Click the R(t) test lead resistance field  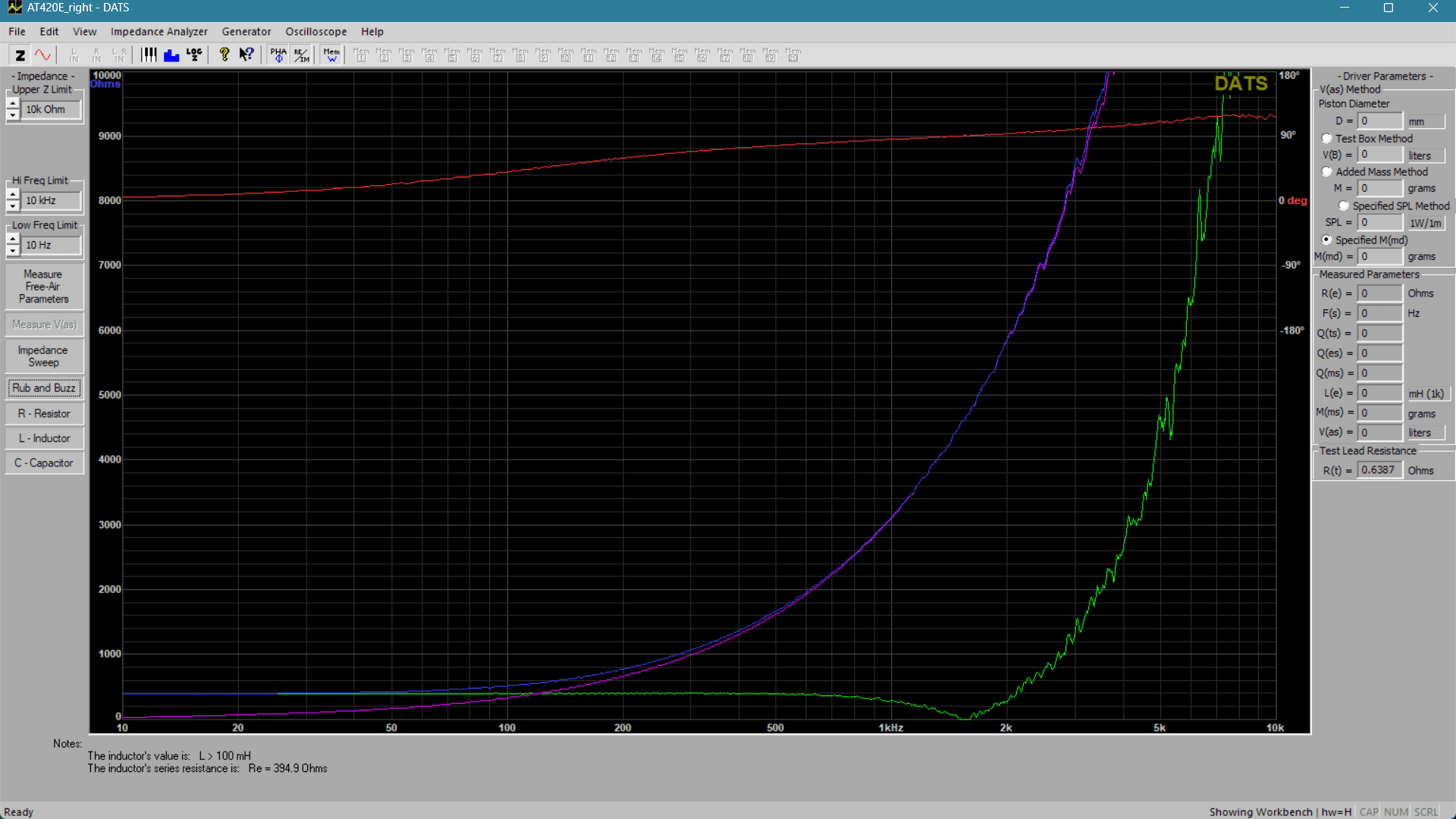[x=1380, y=470]
